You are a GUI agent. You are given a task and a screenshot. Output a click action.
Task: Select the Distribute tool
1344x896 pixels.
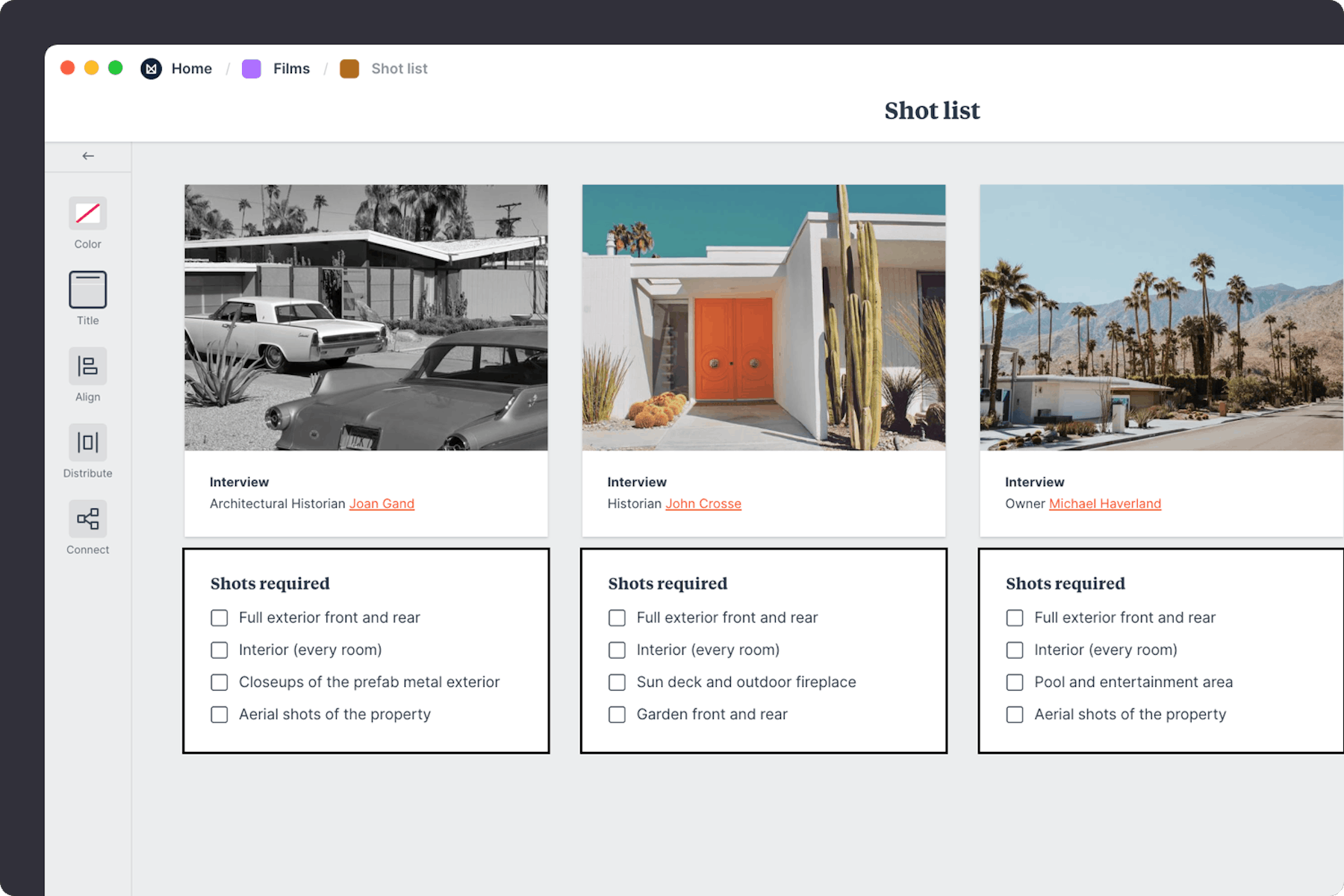click(87, 444)
